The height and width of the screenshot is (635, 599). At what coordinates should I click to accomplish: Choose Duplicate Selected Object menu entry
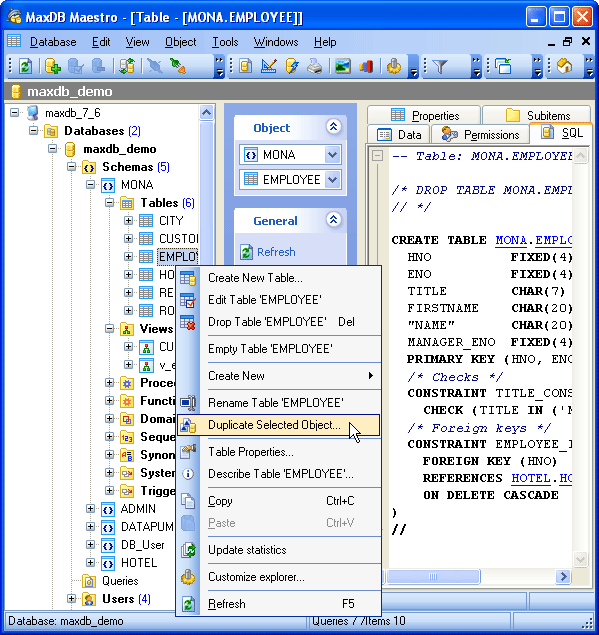(x=278, y=425)
